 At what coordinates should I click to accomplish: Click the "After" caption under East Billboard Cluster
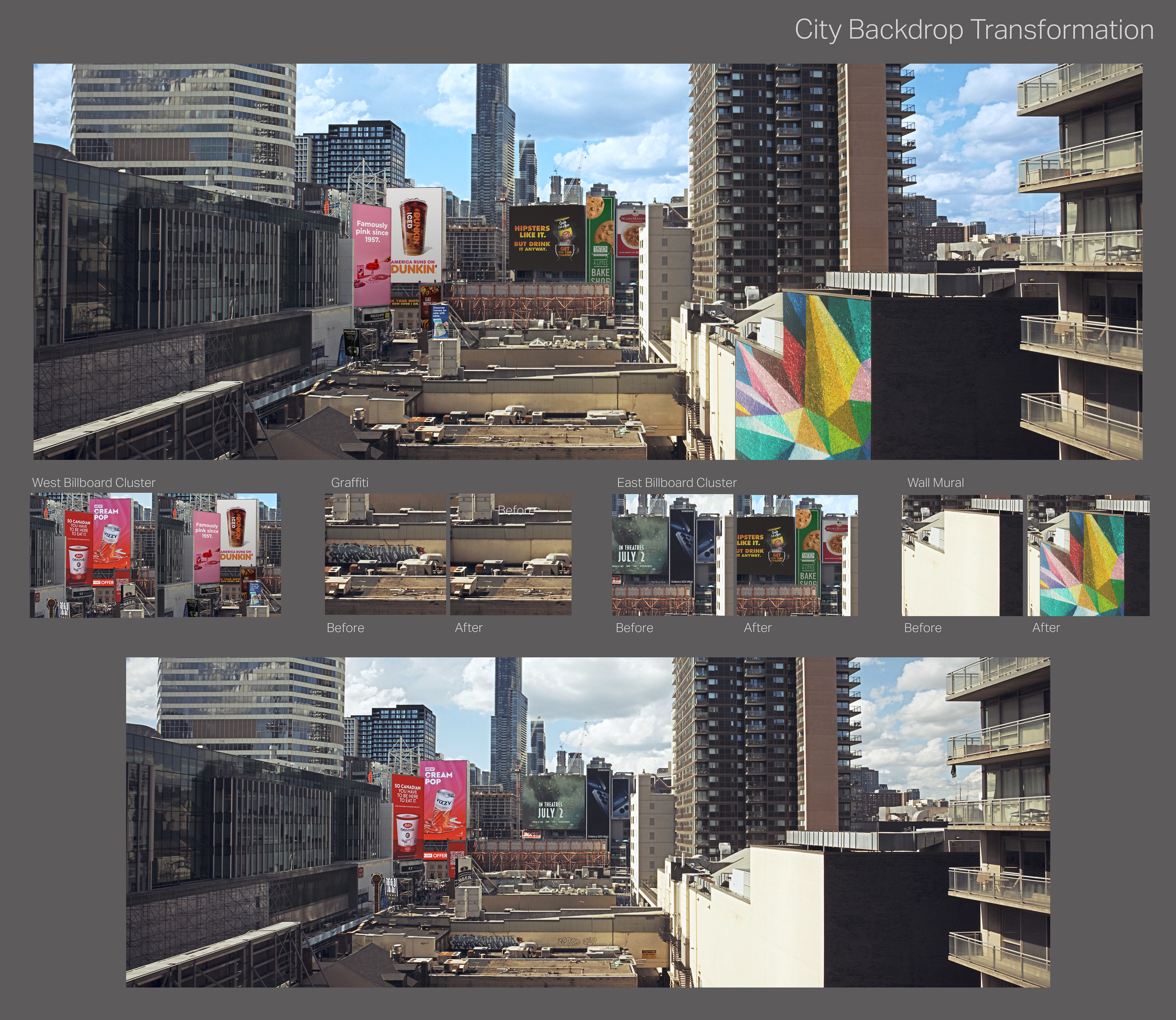(x=758, y=628)
